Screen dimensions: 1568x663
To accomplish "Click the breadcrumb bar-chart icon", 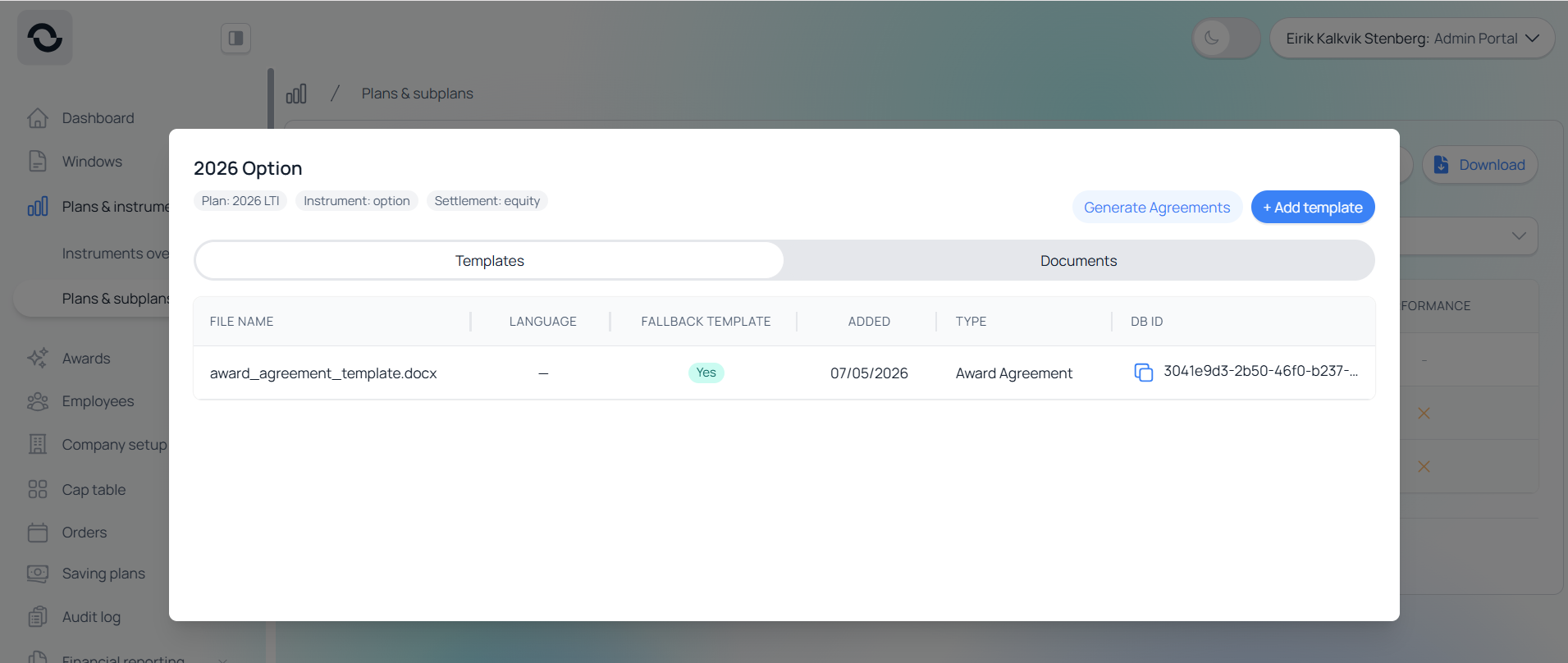I will 296,94.
